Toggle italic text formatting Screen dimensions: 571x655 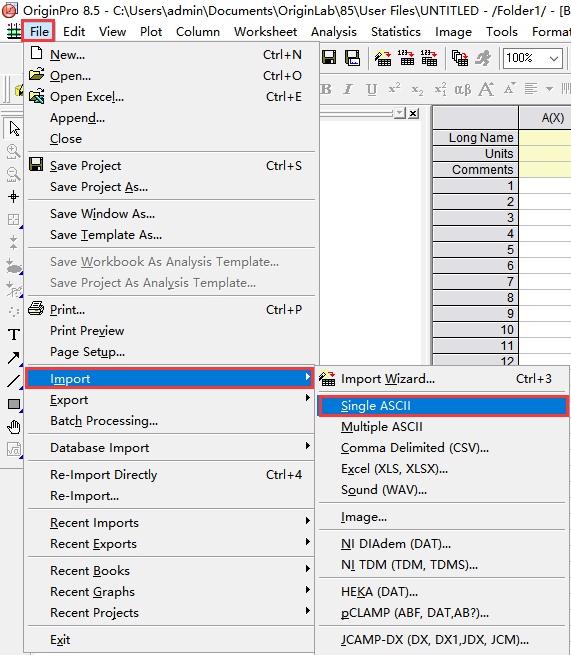348,89
